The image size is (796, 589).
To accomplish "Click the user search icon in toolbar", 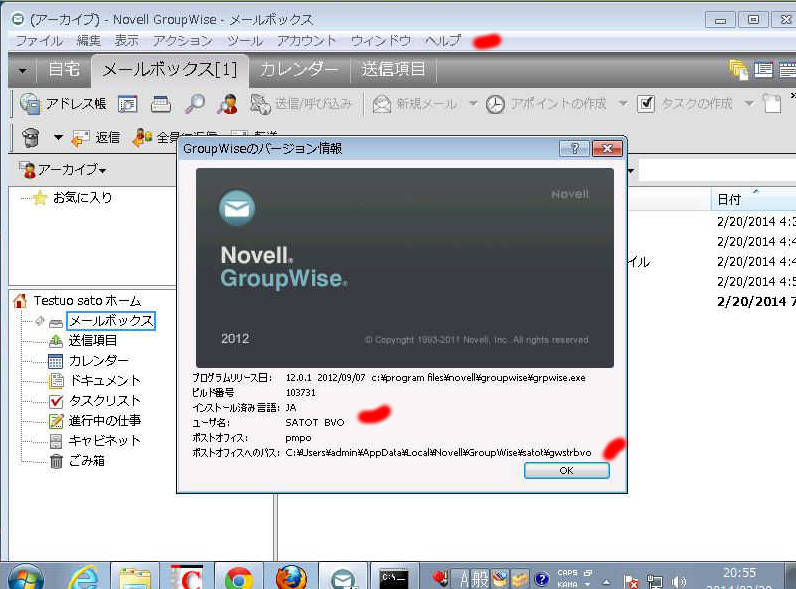I will 228,104.
